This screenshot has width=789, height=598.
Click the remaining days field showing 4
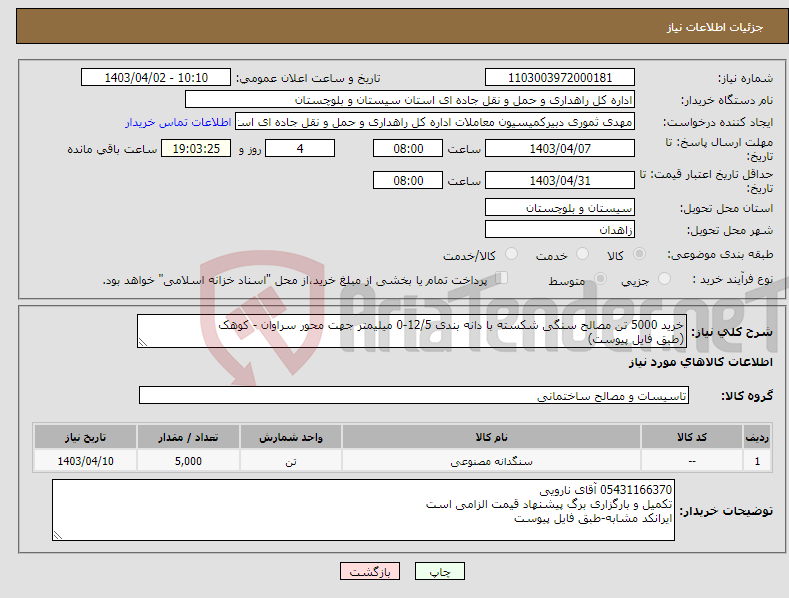(300, 148)
